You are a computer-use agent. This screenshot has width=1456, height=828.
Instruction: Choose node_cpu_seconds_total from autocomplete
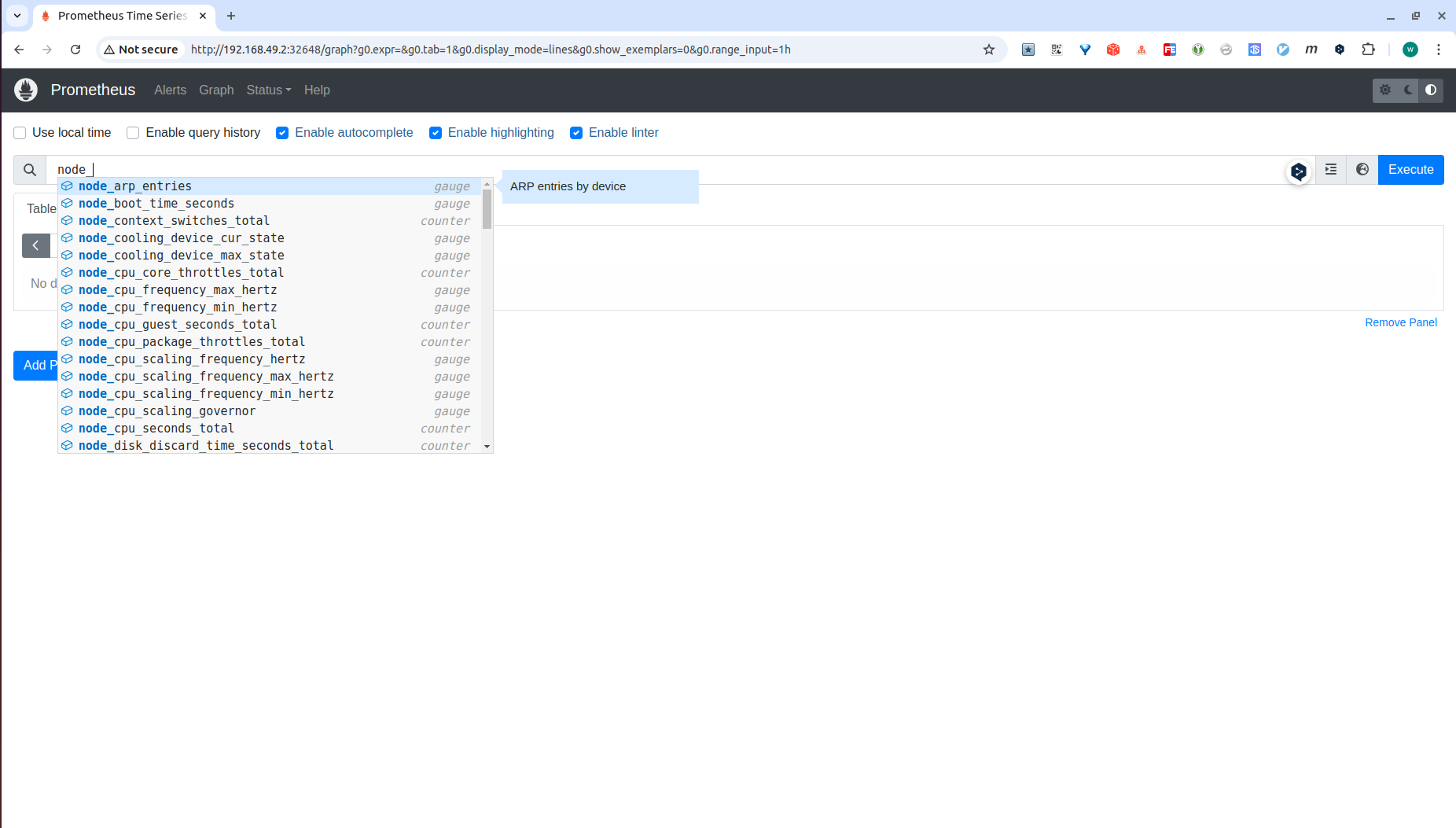coord(270,429)
